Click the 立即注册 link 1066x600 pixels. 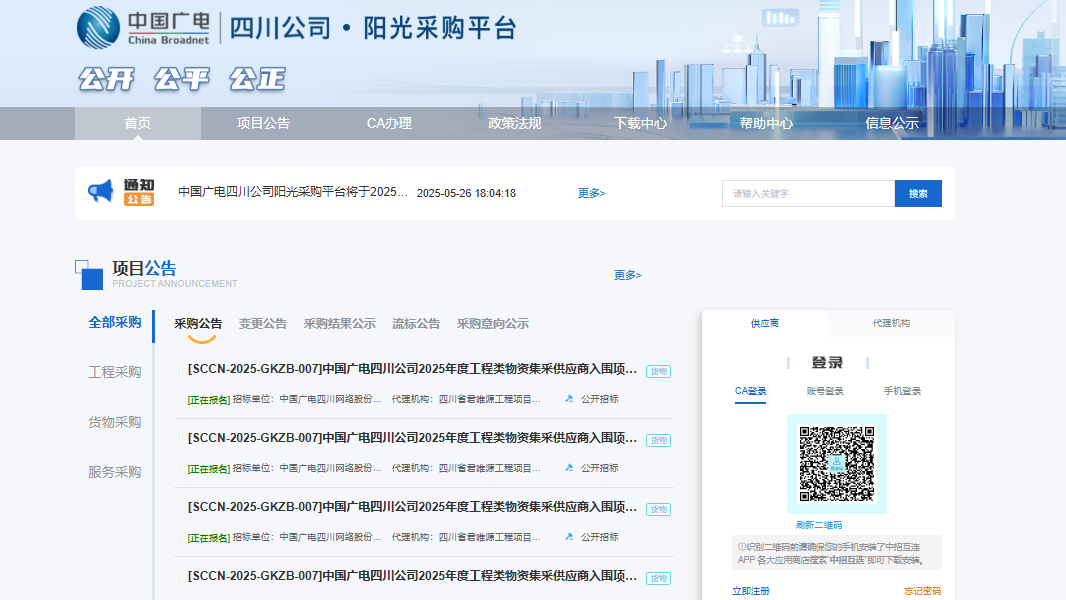pos(751,591)
